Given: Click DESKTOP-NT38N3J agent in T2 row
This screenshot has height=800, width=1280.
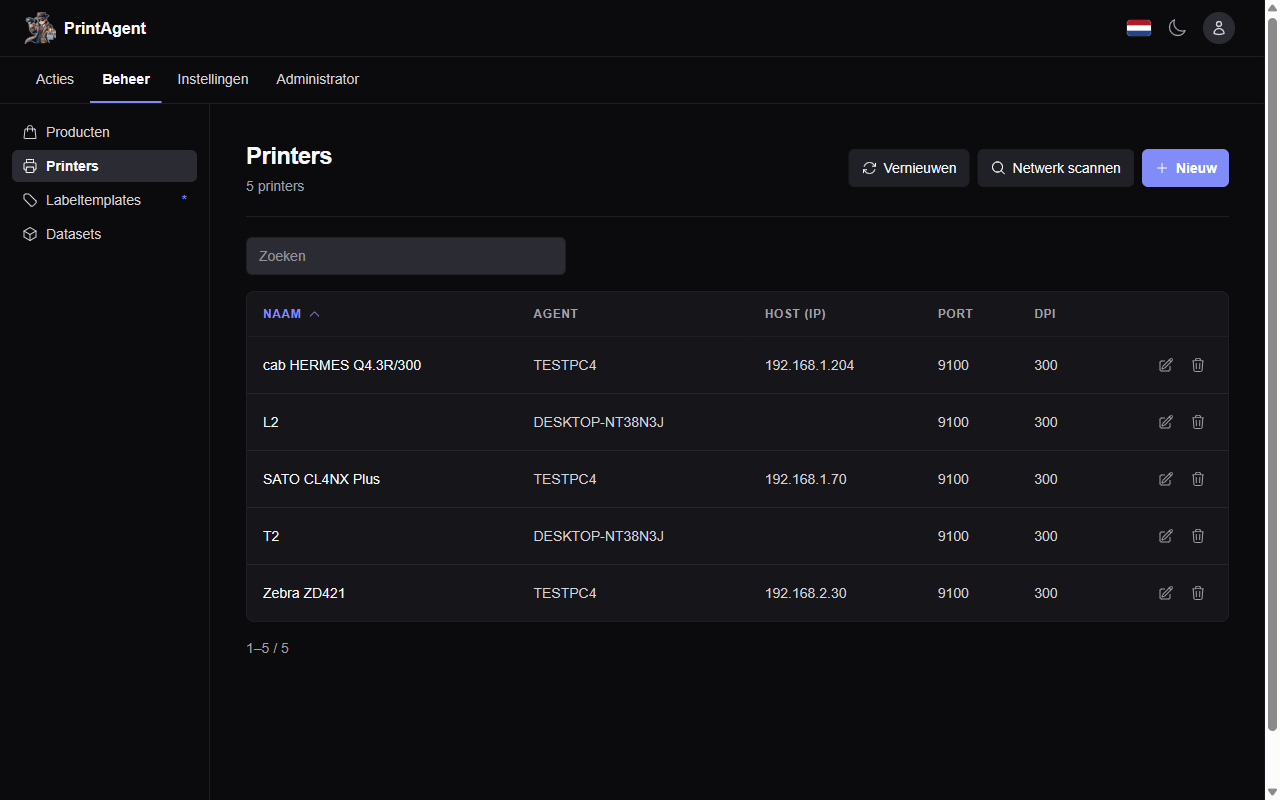Looking at the screenshot, I should (x=598, y=536).
